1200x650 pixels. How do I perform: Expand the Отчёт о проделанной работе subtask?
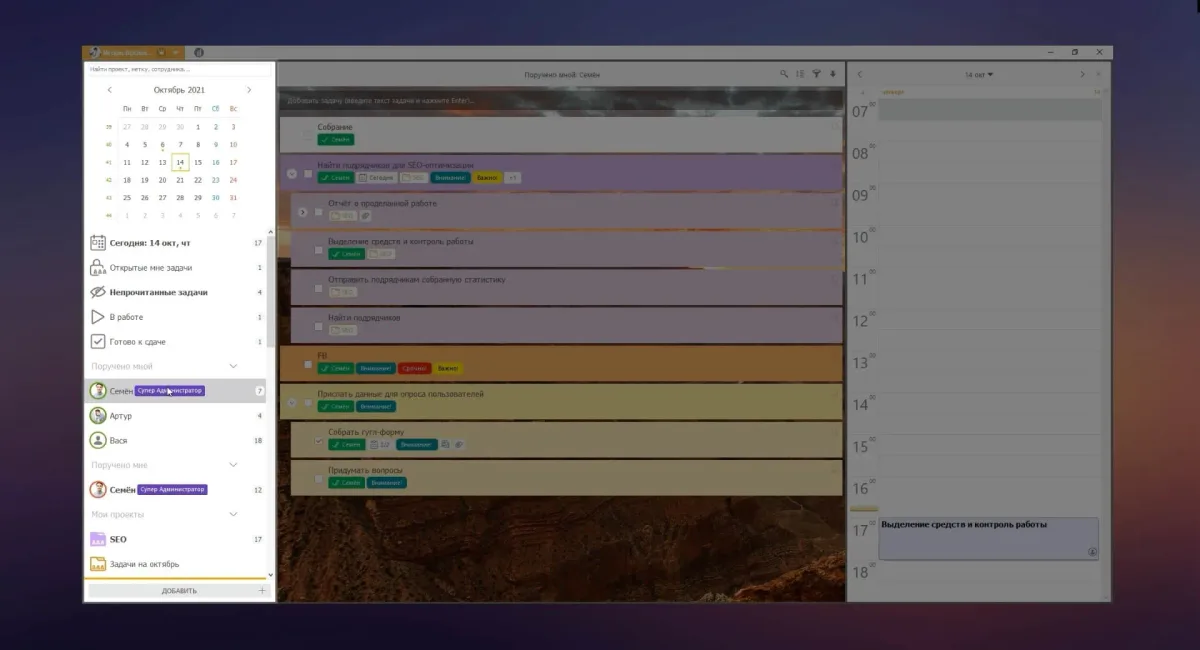[303, 212]
